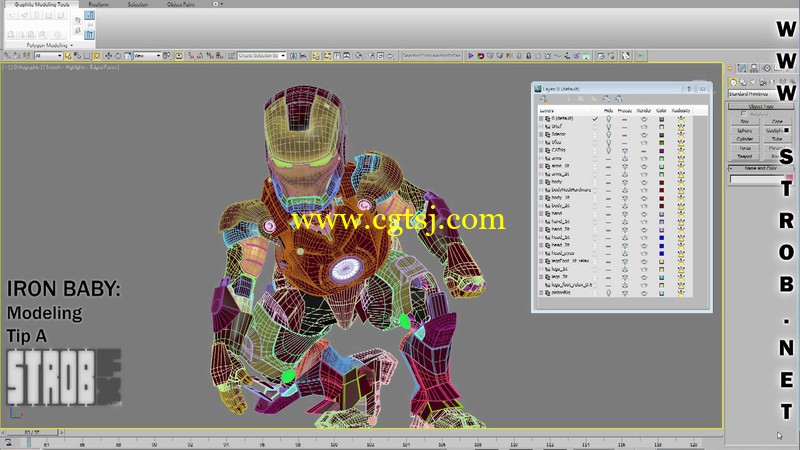The width and height of the screenshot is (800, 450).
Task: Click the Select Object tool icon
Action: pos(68,56)
